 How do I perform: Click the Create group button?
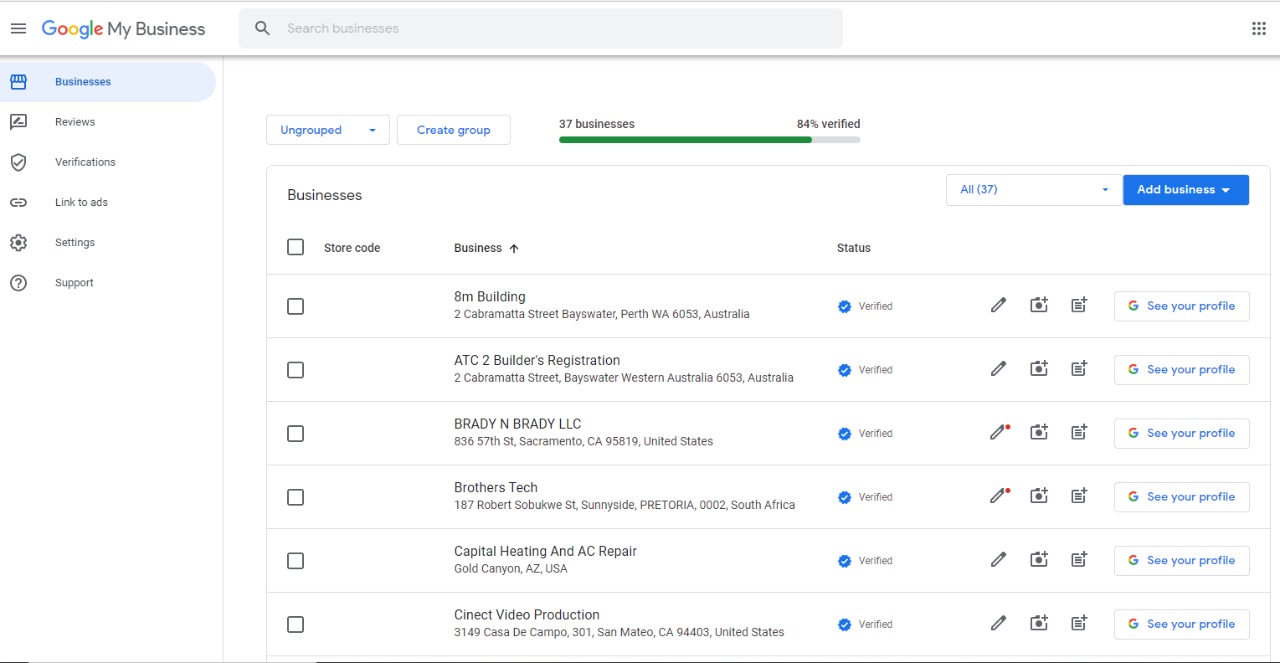(454, 130)
